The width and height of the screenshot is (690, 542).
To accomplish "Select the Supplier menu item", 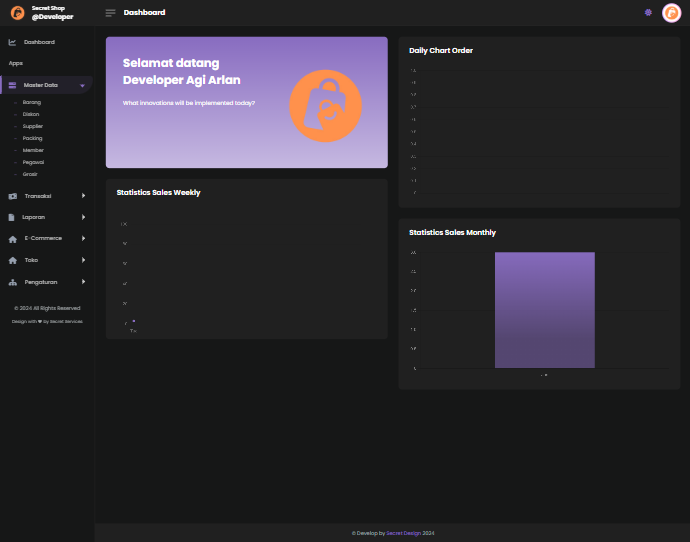I will coord(33,126).
